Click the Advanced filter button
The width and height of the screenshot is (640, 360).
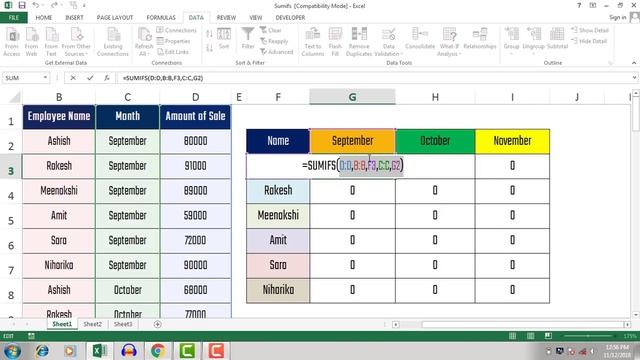click(x=277, y=52)
